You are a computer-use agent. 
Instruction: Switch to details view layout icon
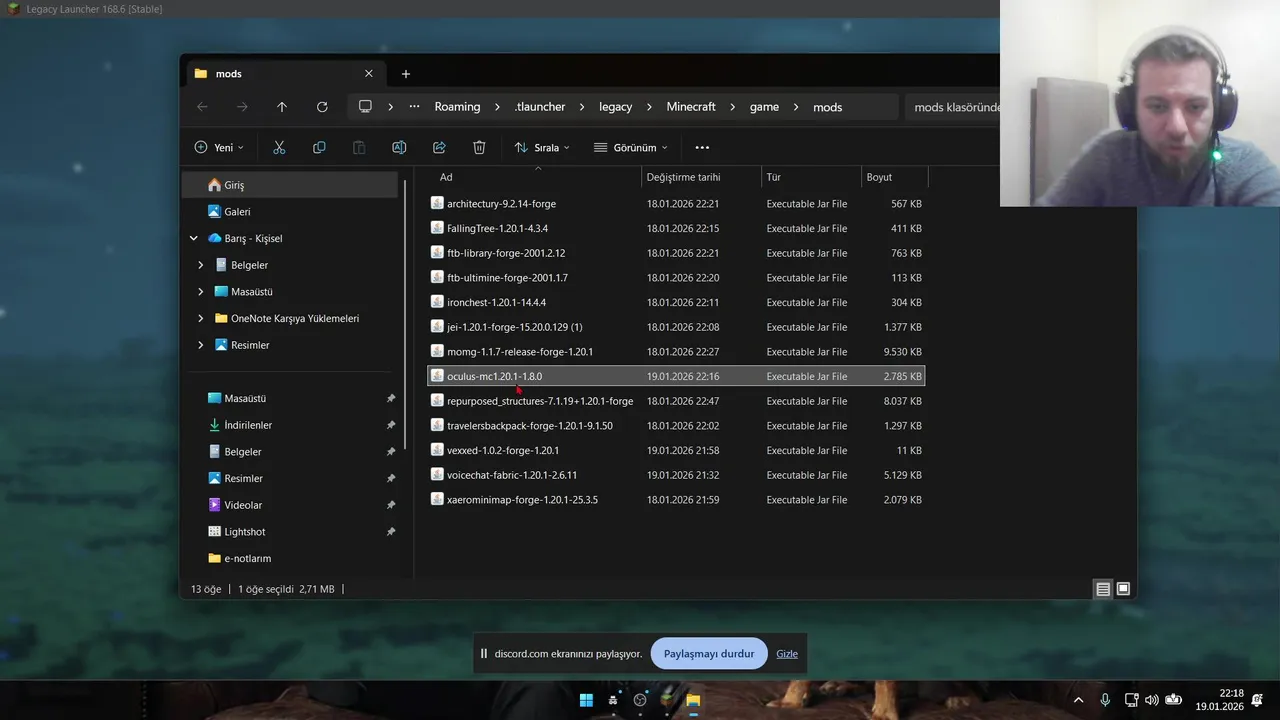point(1103,589)
